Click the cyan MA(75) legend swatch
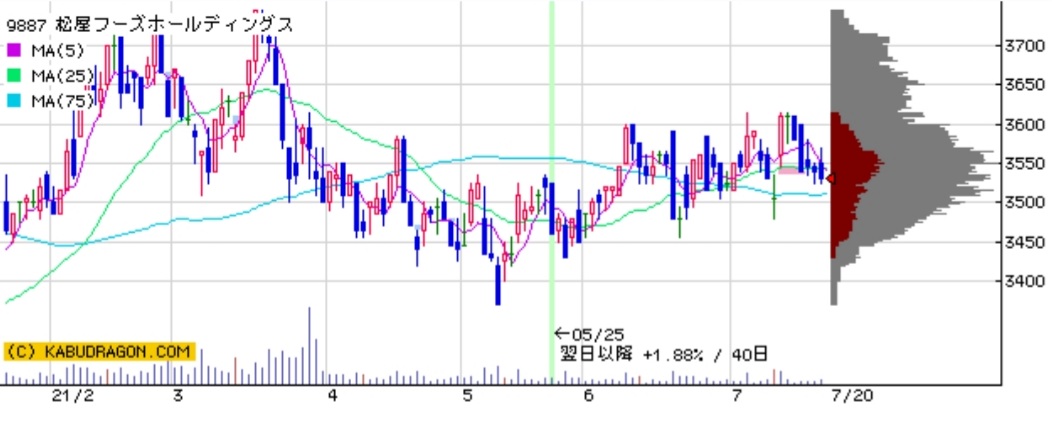The image size is (1052, 425). pos(13,101)
